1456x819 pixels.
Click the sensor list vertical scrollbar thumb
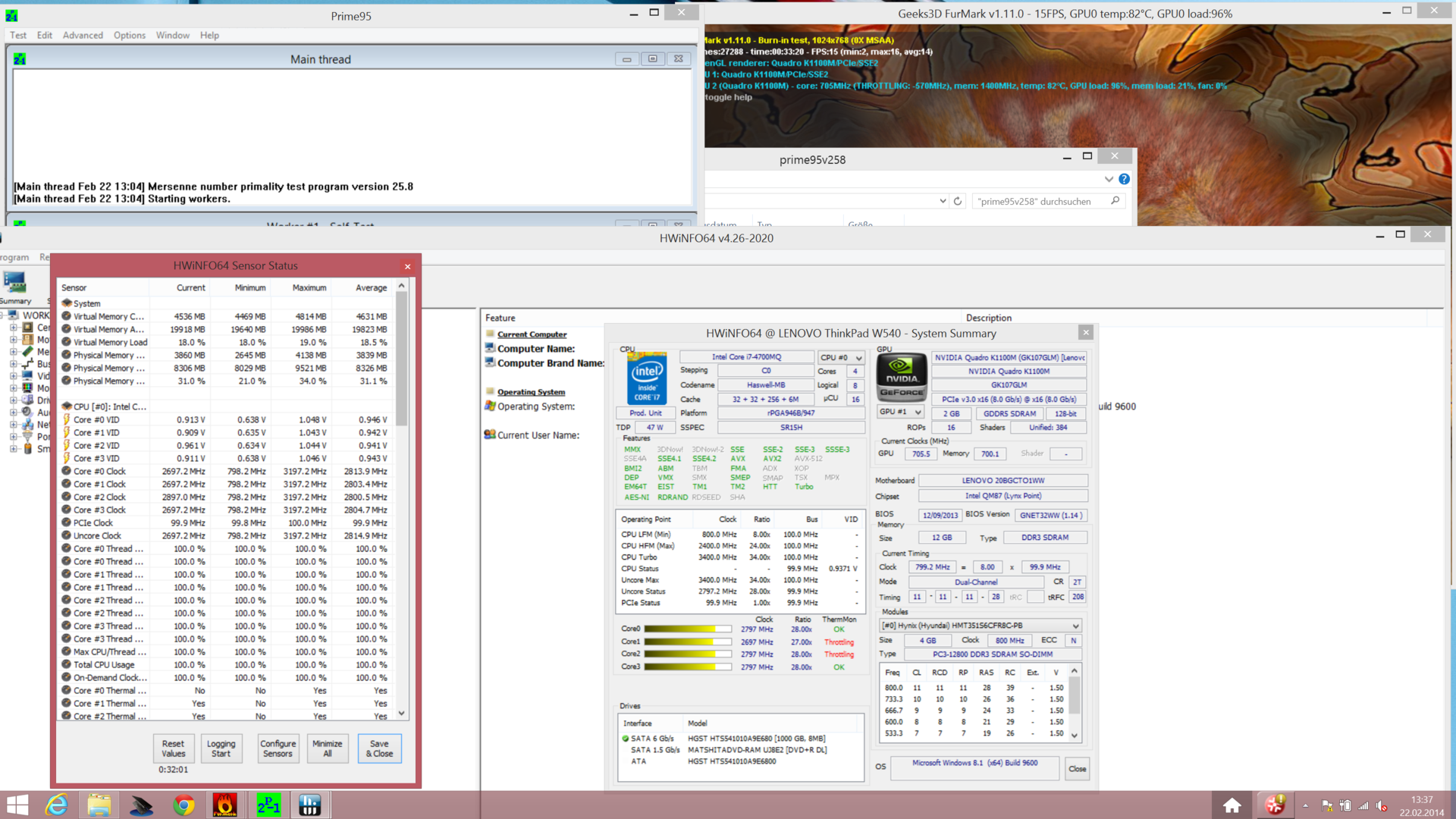click(x=401, y=356)
